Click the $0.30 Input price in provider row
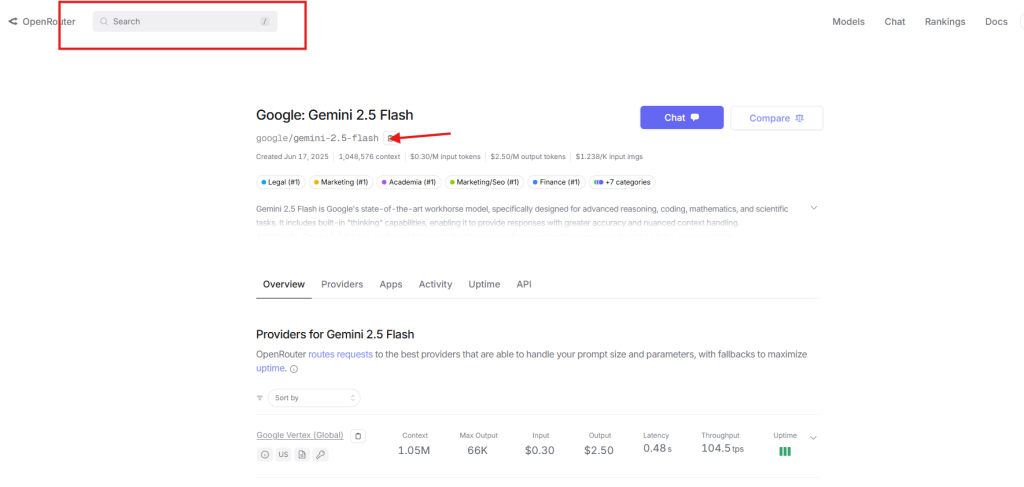Viewport: 1024px width, 487px height. (x=540, y=449)
